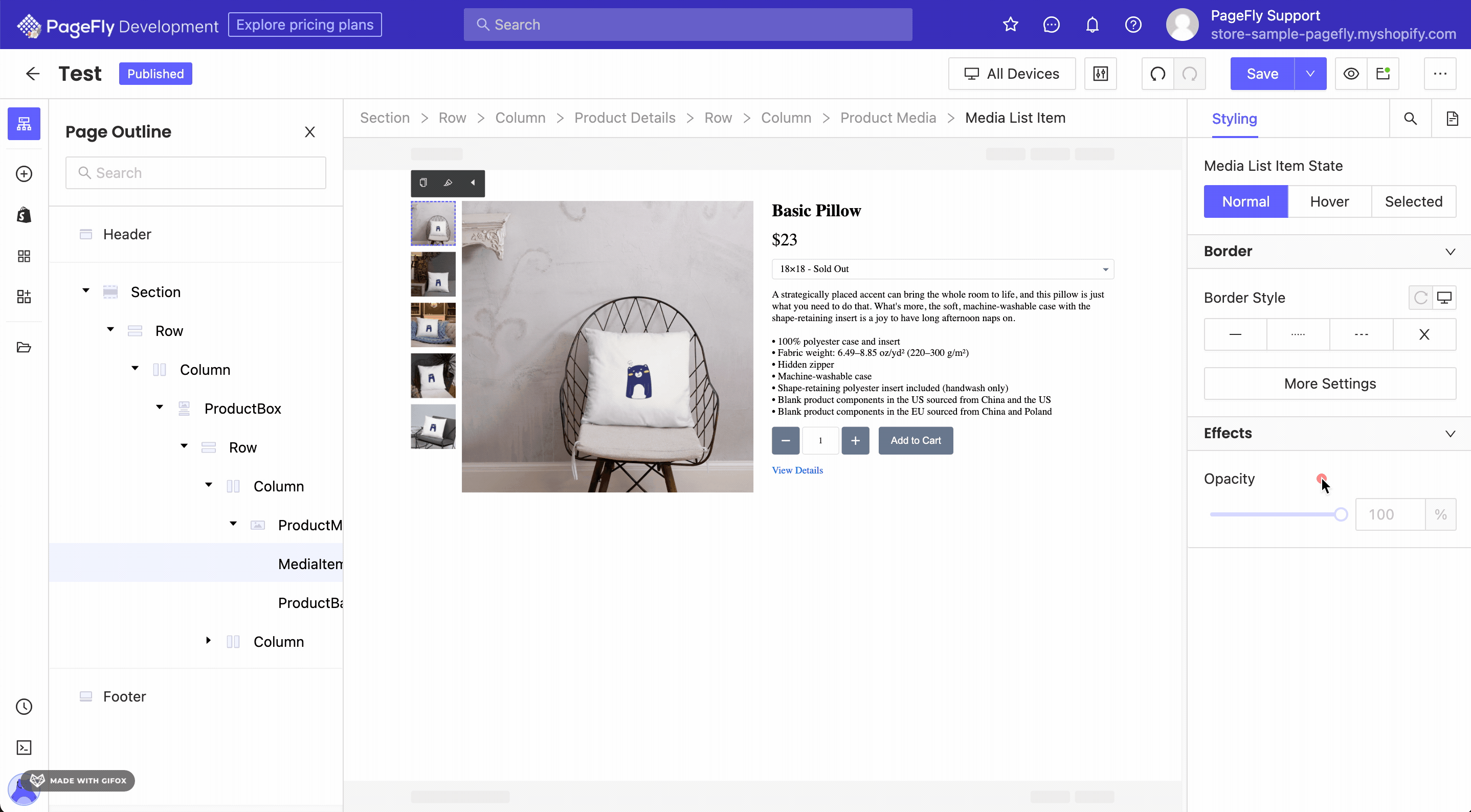Open the 18×18 Sold Out variant dropdown
1471x812 pixels.
tap(942, 269)
